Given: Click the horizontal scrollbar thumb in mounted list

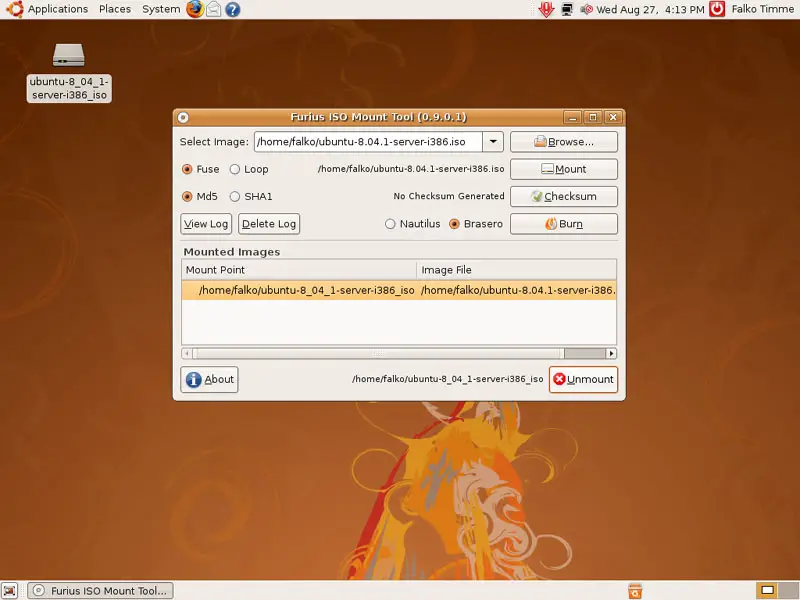Looking at the screenshot, I should pyautogui.click(x=378, y=354).
